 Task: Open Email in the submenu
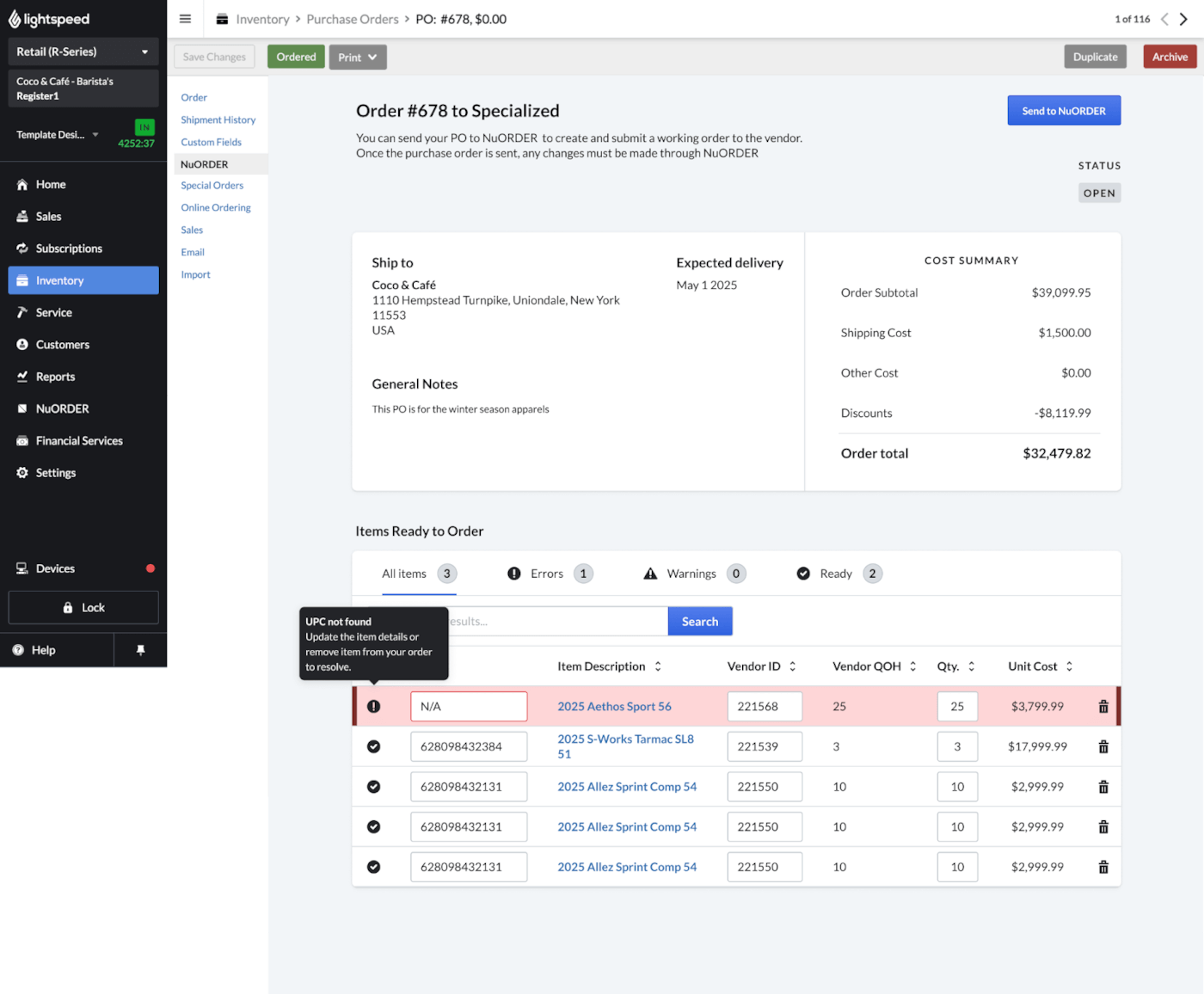click(193, 252)
